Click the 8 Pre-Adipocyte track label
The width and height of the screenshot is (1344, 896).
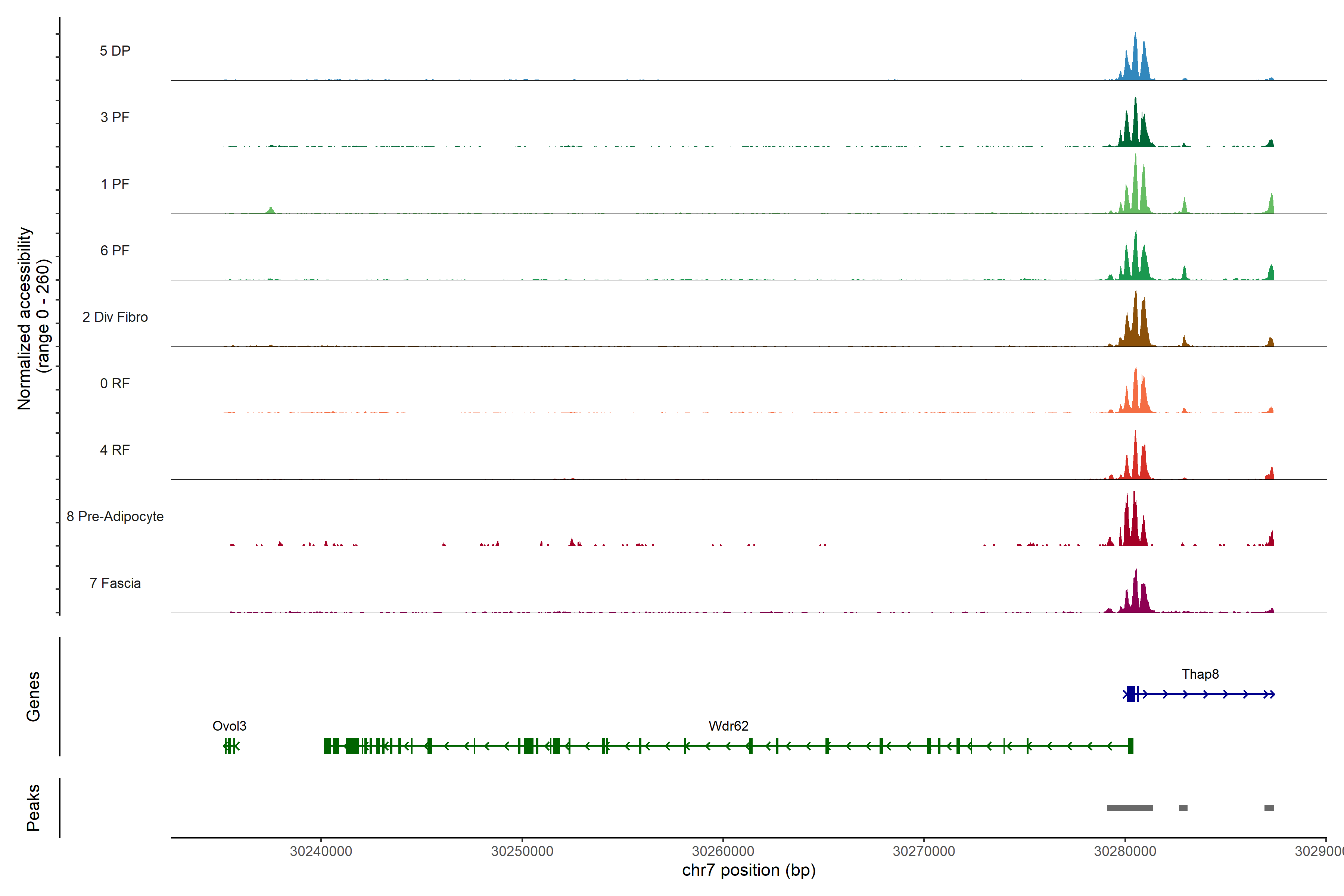(x=115, y=517)
